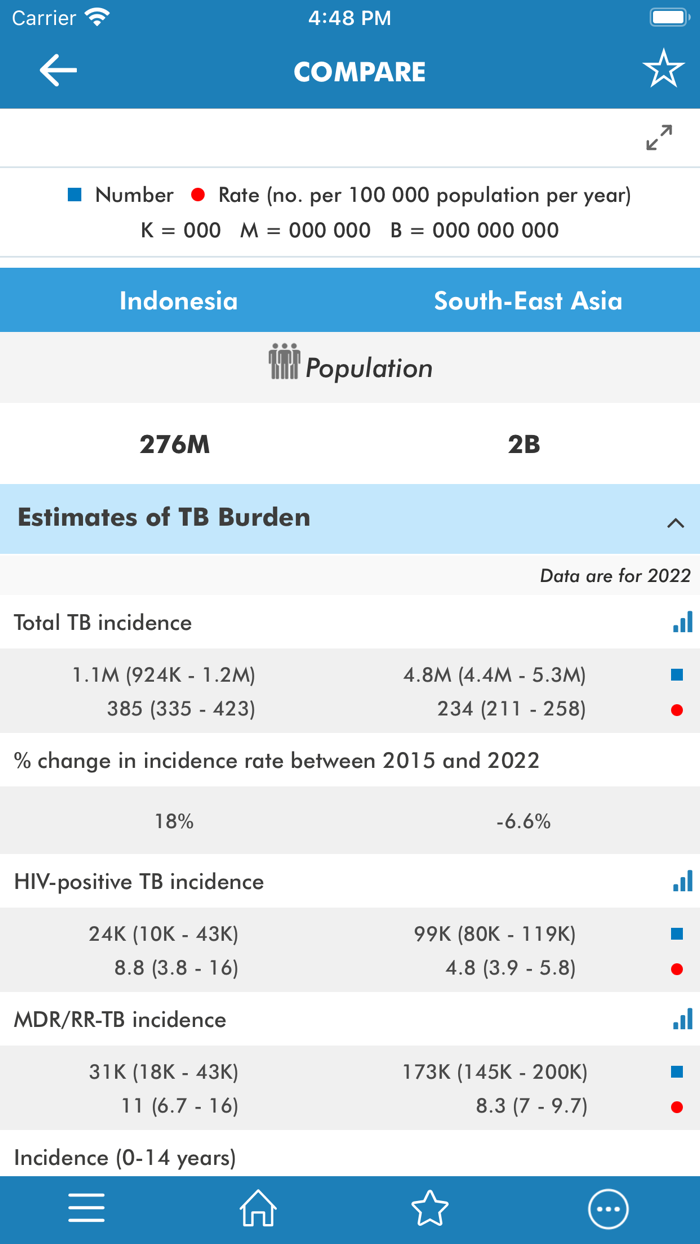Select the South-East Asia column header
This screenshot has height=1244, width=700.
click(x=527, y=299)
